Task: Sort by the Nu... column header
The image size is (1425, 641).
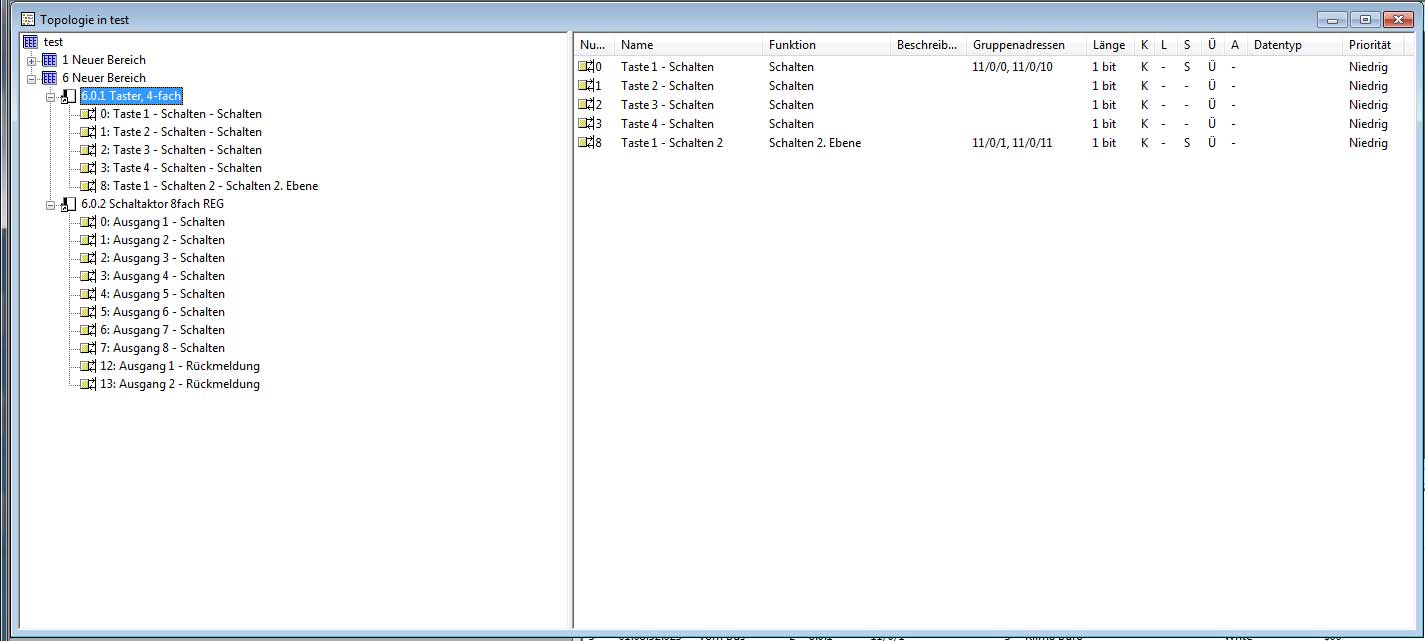Action: [593, 45]
